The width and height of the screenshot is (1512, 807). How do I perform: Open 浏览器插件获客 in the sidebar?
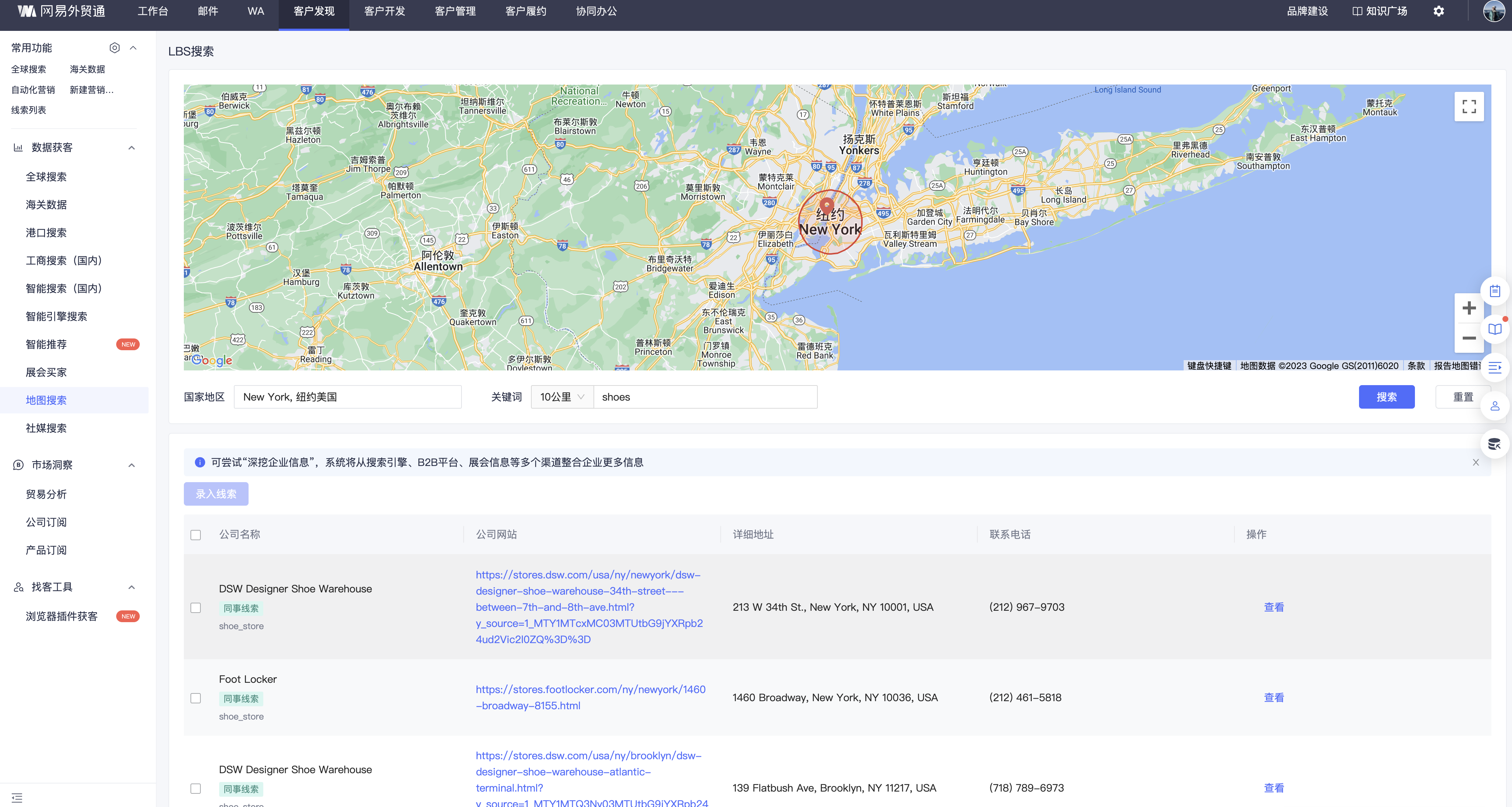[62, 616]
